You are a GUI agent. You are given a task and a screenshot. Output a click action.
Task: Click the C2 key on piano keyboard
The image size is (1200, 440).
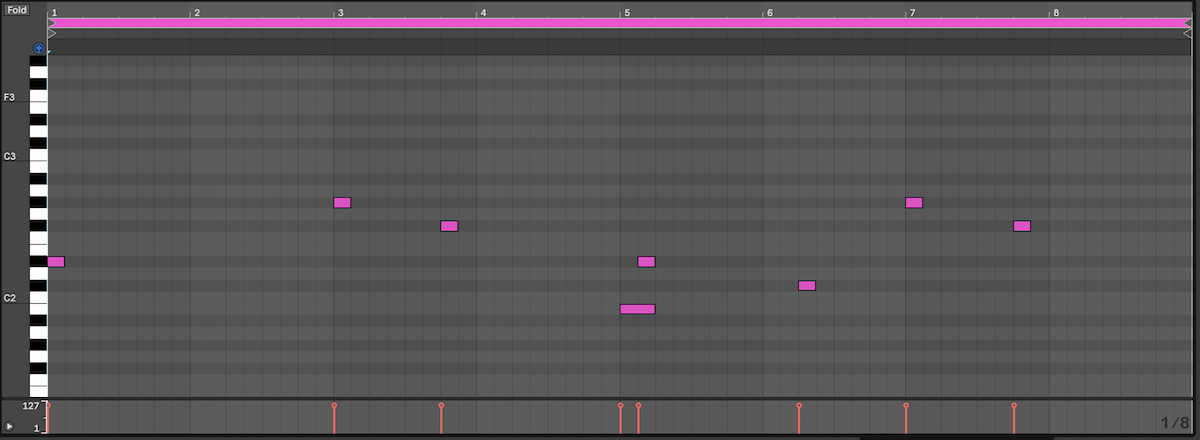(x=38, y=298)
